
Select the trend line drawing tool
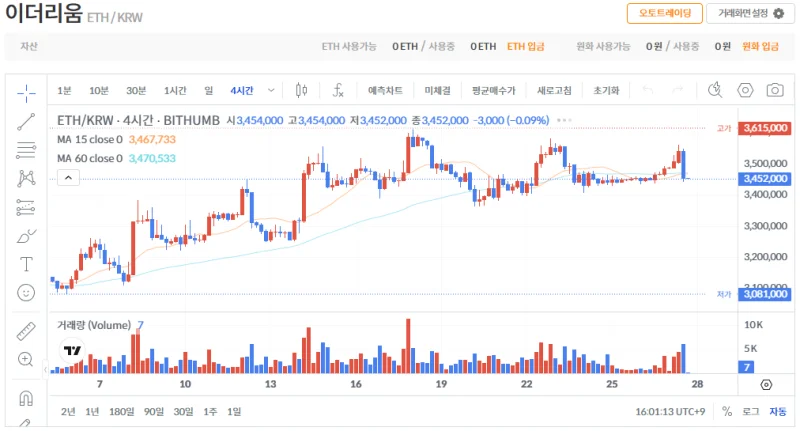tap(26, 121)
